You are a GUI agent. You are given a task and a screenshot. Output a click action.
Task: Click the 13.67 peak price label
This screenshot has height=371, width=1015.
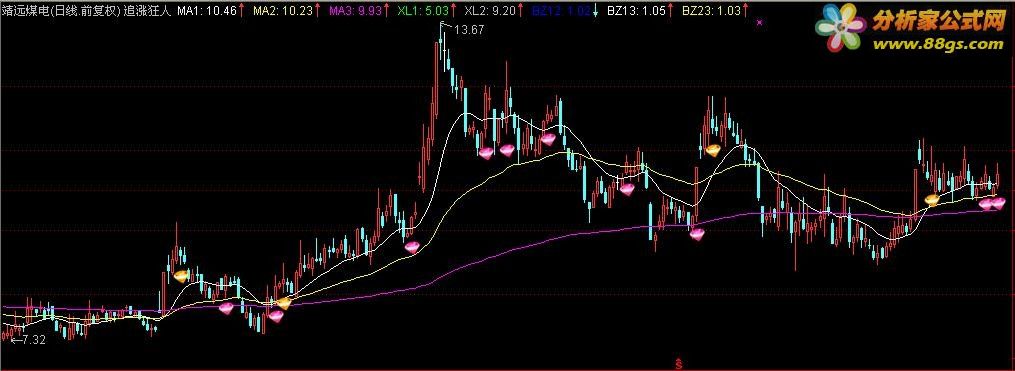coord(470,30)
